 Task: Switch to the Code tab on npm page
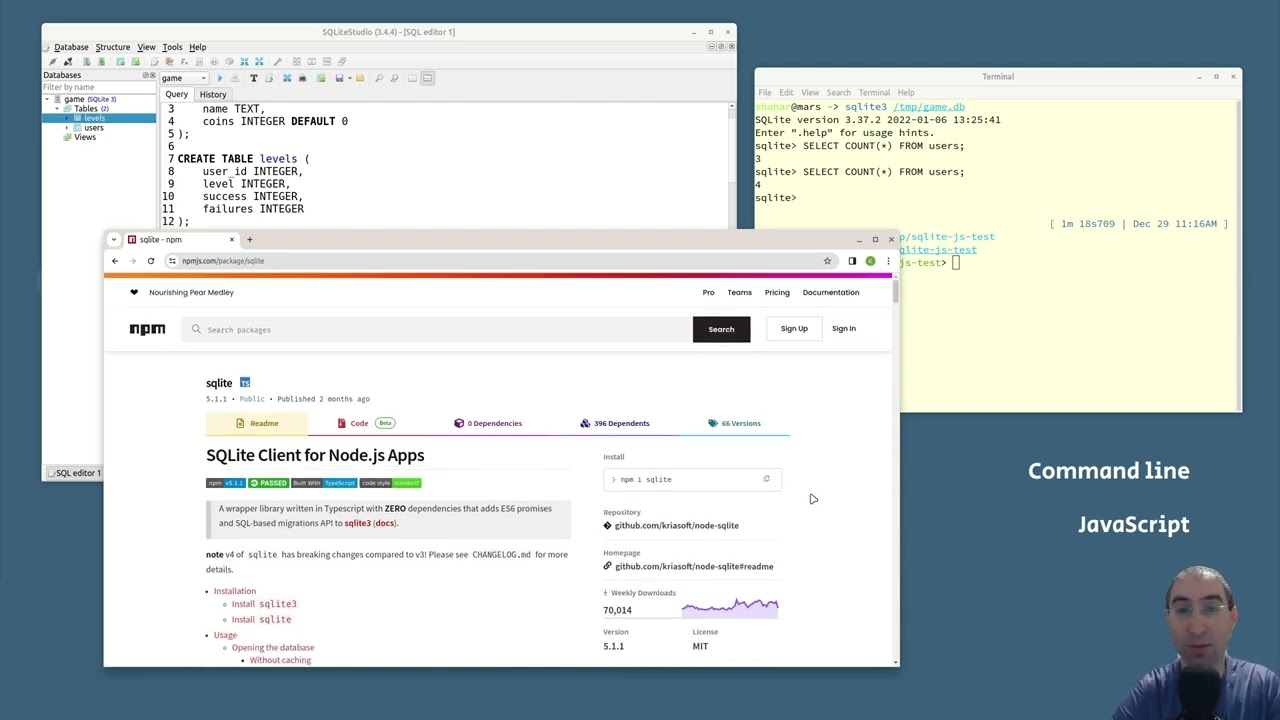point(366,423)
